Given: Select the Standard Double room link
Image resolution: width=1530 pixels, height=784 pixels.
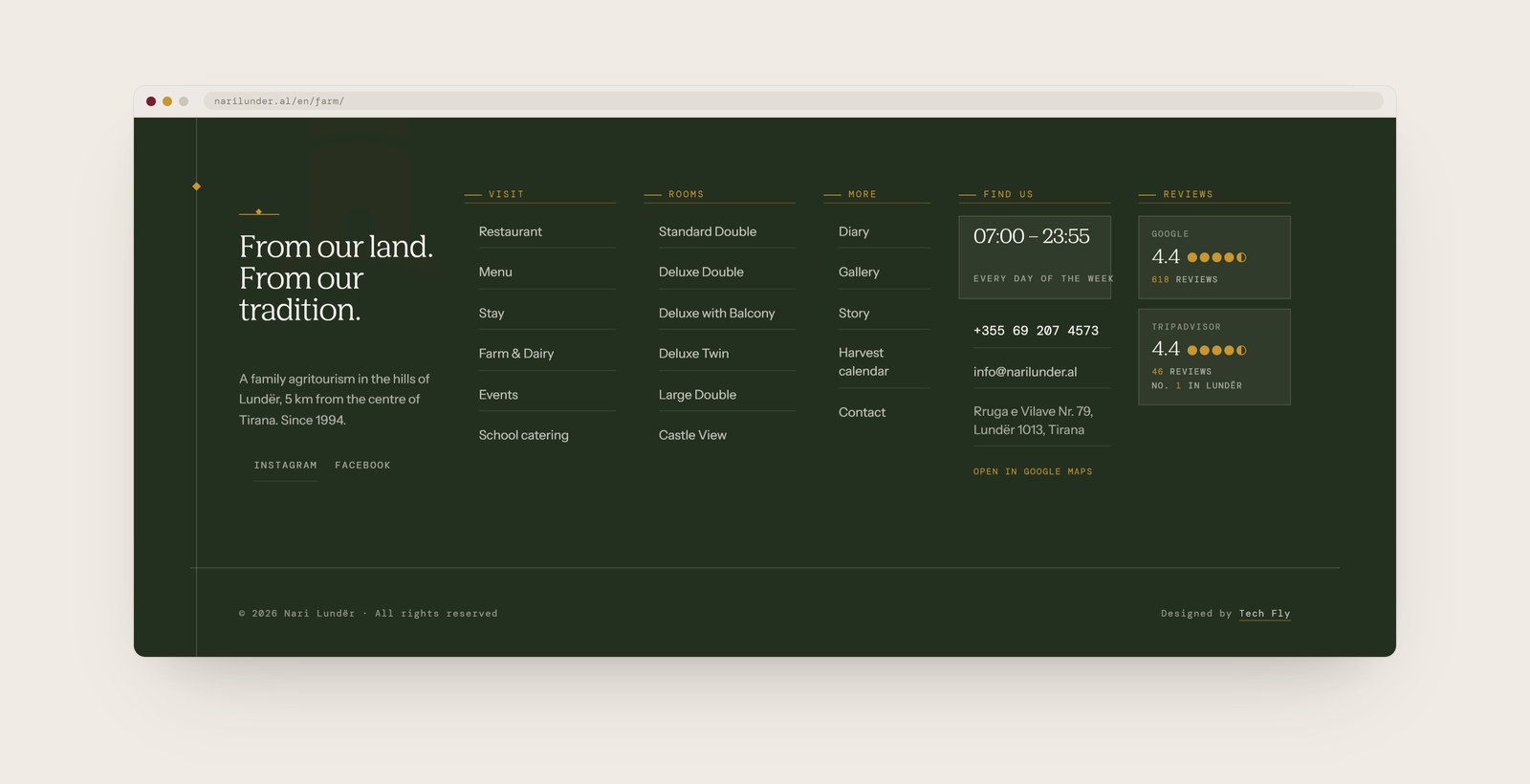Looking at the screenshot, I should [708, 231].
